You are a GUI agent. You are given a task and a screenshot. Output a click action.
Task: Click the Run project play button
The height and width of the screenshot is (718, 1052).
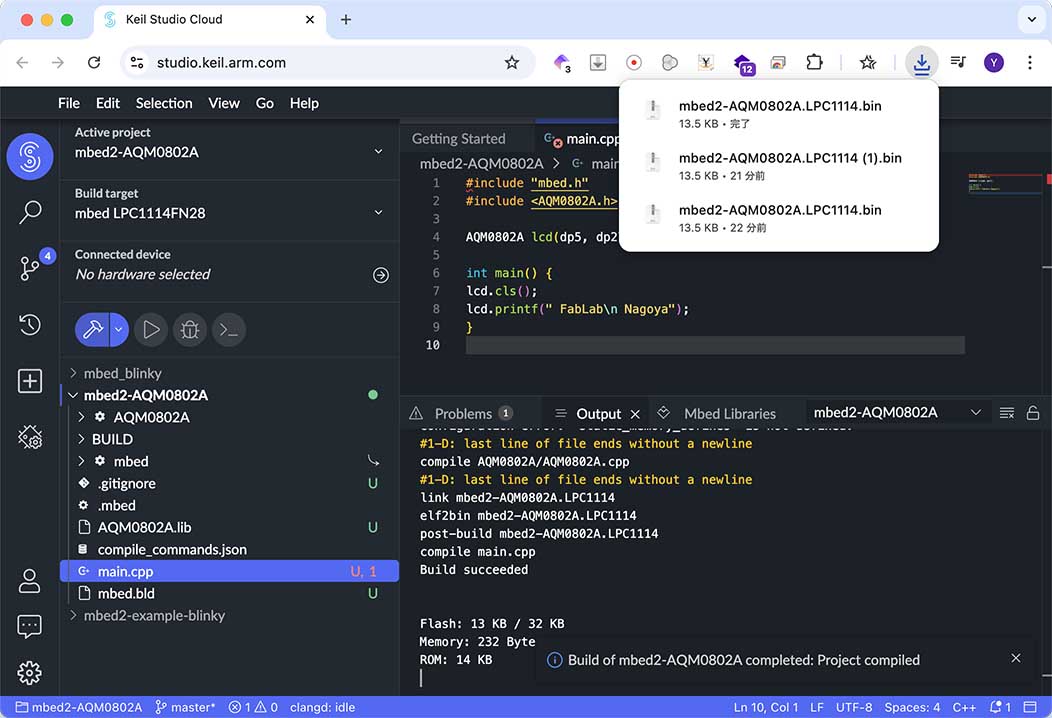pos(151,329)
